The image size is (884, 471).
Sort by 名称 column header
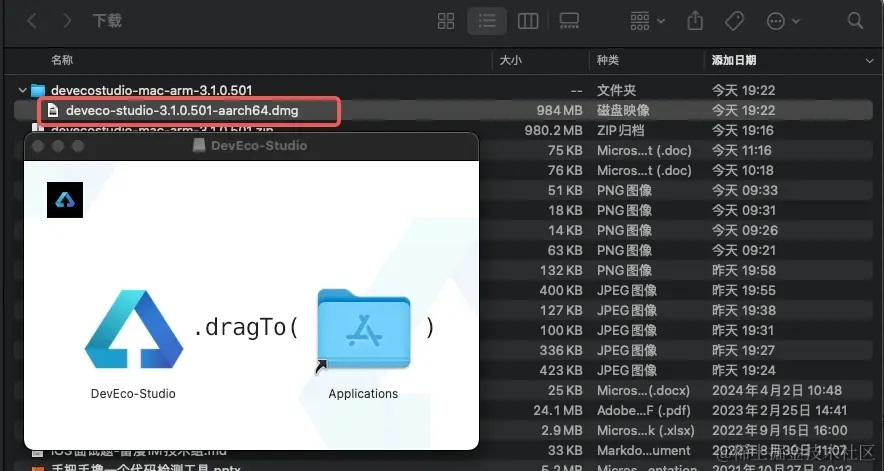(x=62, y=60)
